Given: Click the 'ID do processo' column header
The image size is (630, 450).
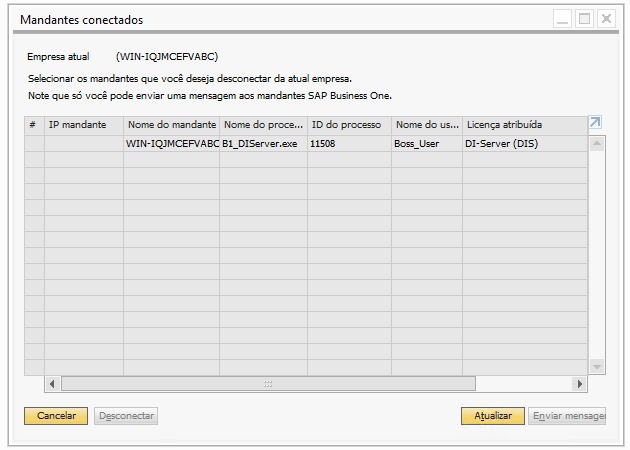Looking at the screenshot, I should 349,125.
